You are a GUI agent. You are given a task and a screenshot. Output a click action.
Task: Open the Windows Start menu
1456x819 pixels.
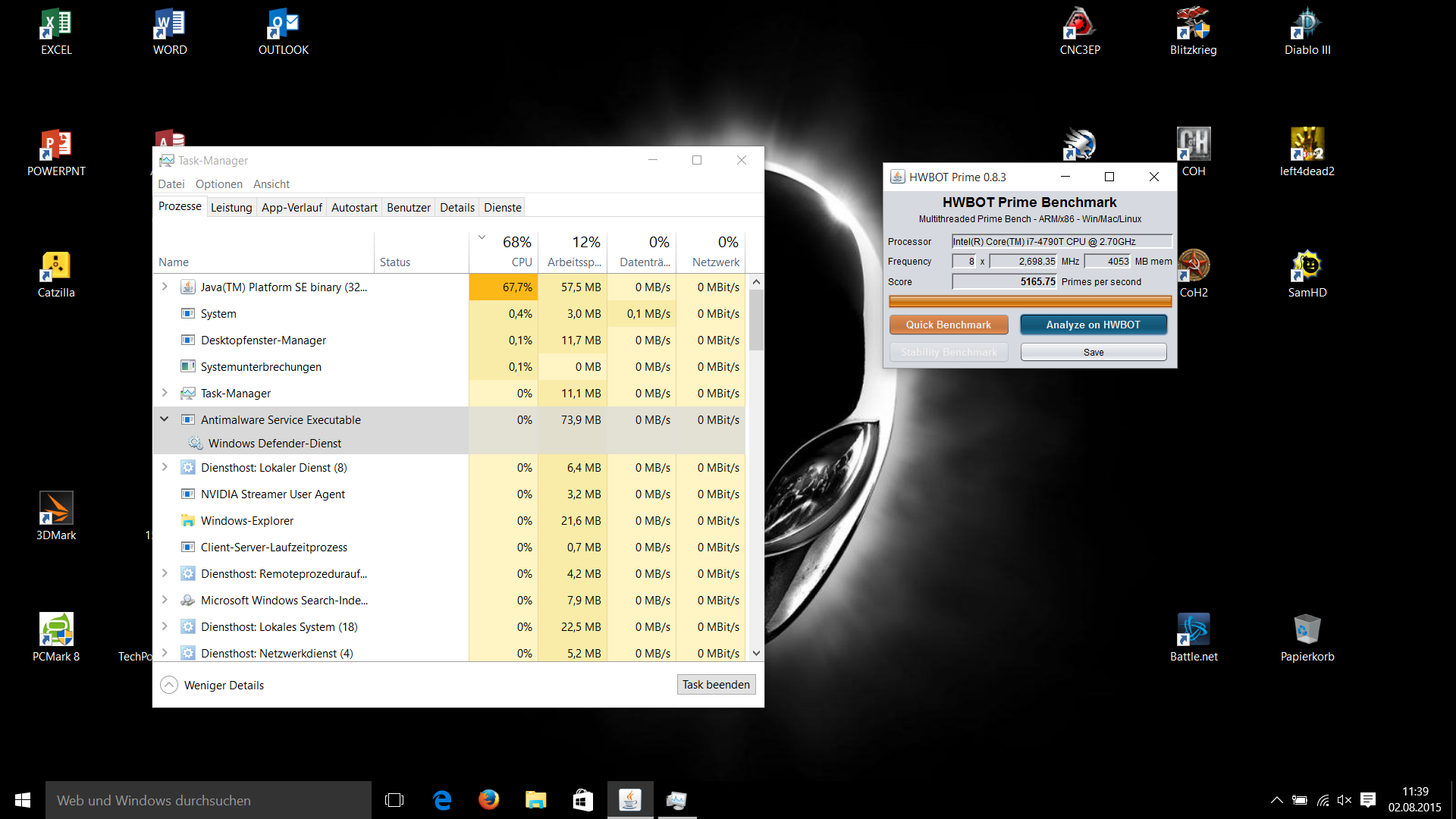23,800
